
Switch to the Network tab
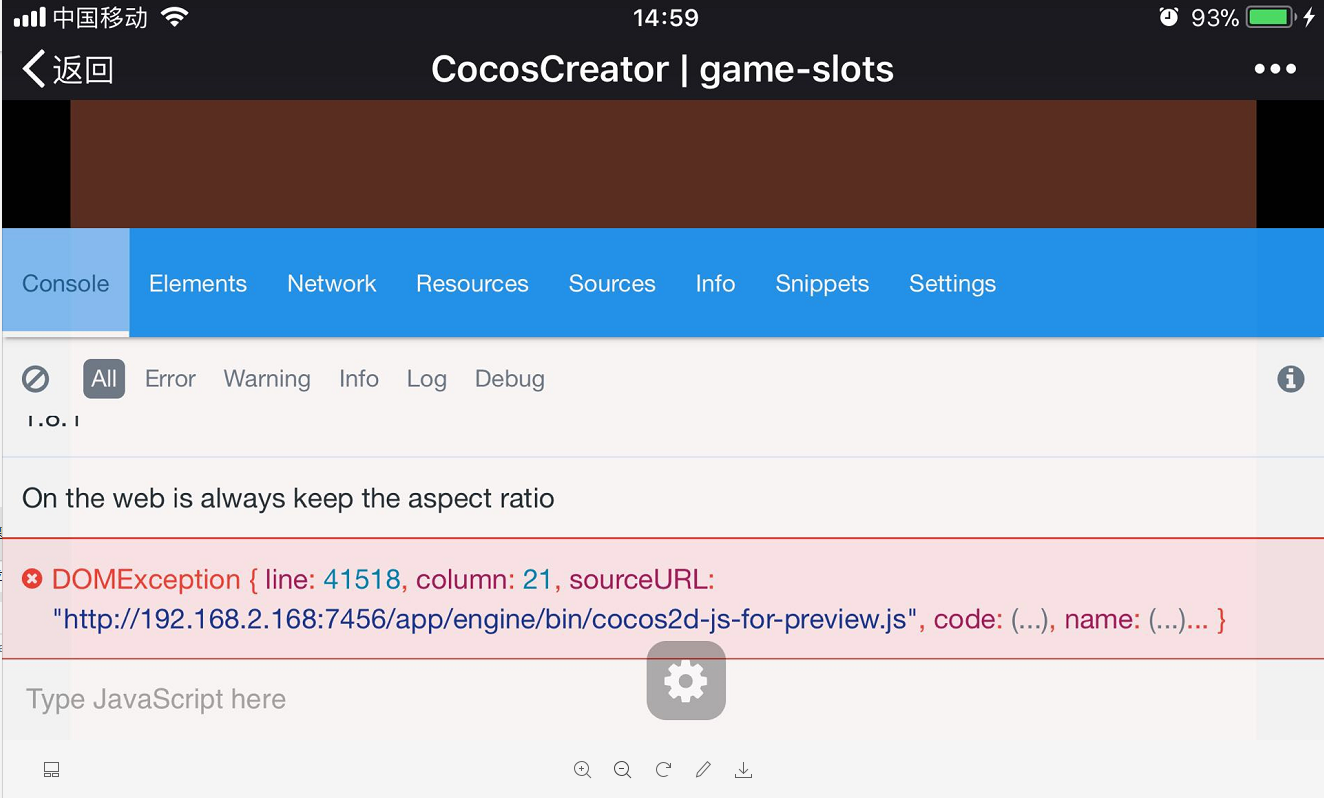click(332, 284)
